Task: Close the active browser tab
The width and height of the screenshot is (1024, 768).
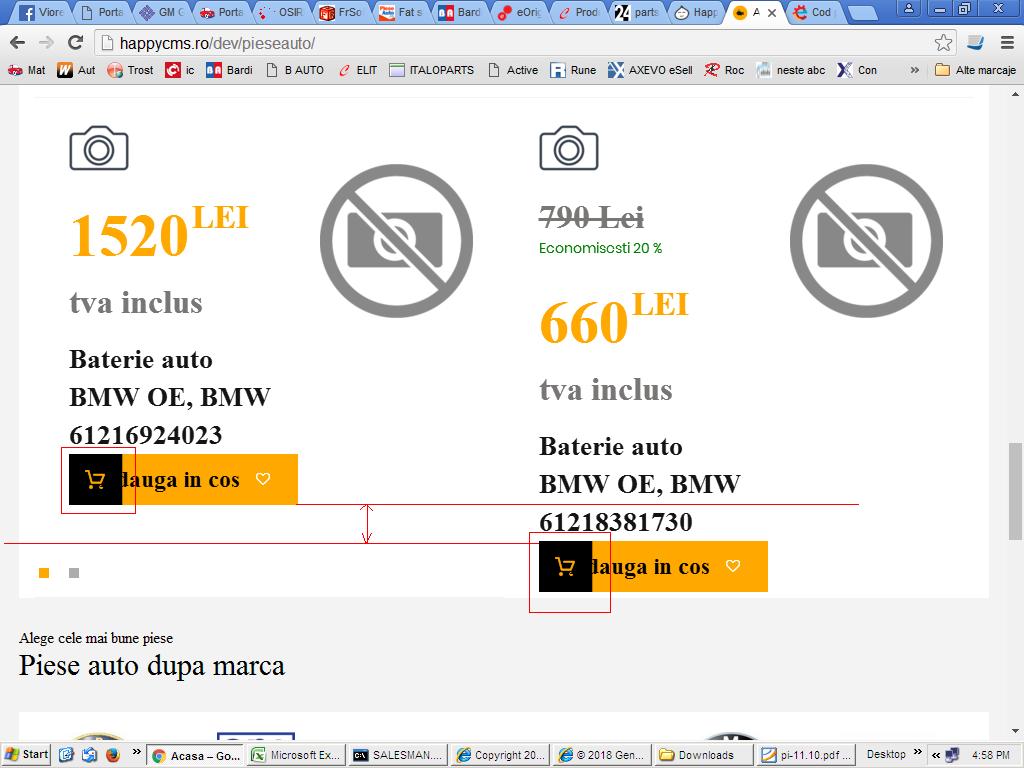Action: pyautogui.click(x=772, y=12)
